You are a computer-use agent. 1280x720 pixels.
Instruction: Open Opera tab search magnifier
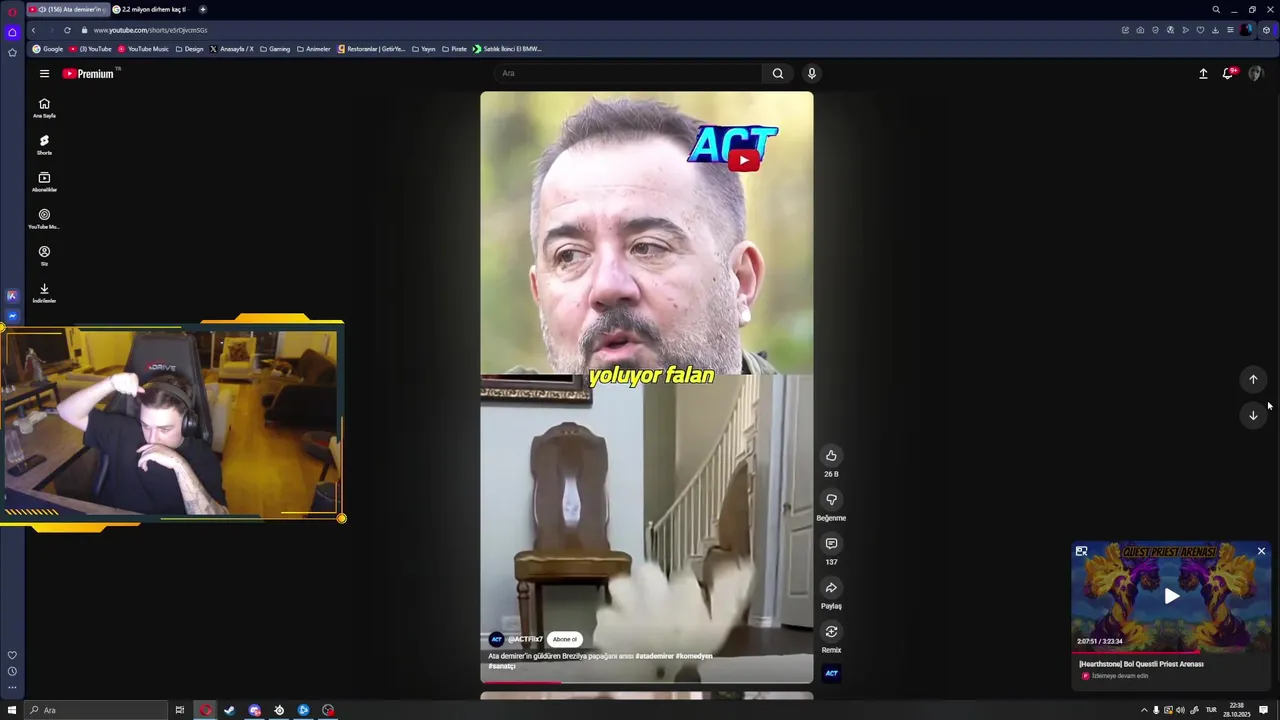click(1216, 9)
